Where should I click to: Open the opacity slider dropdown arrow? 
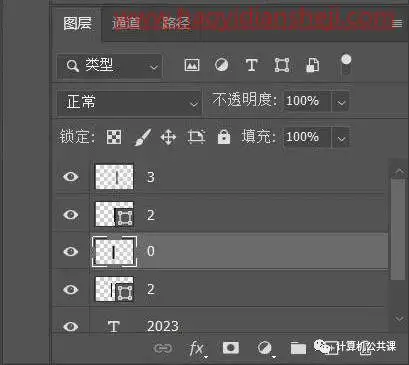click(341, 102)
